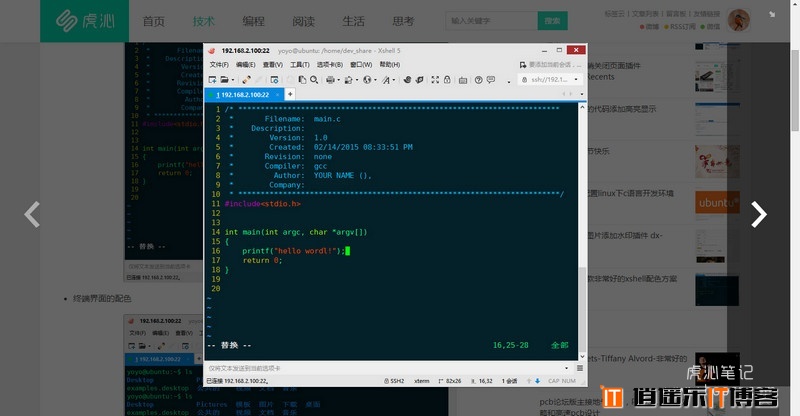The width and height of the screenshot is (800, 416).
Task: Click the 'return 0;' code line
Action: coord(262,260)
